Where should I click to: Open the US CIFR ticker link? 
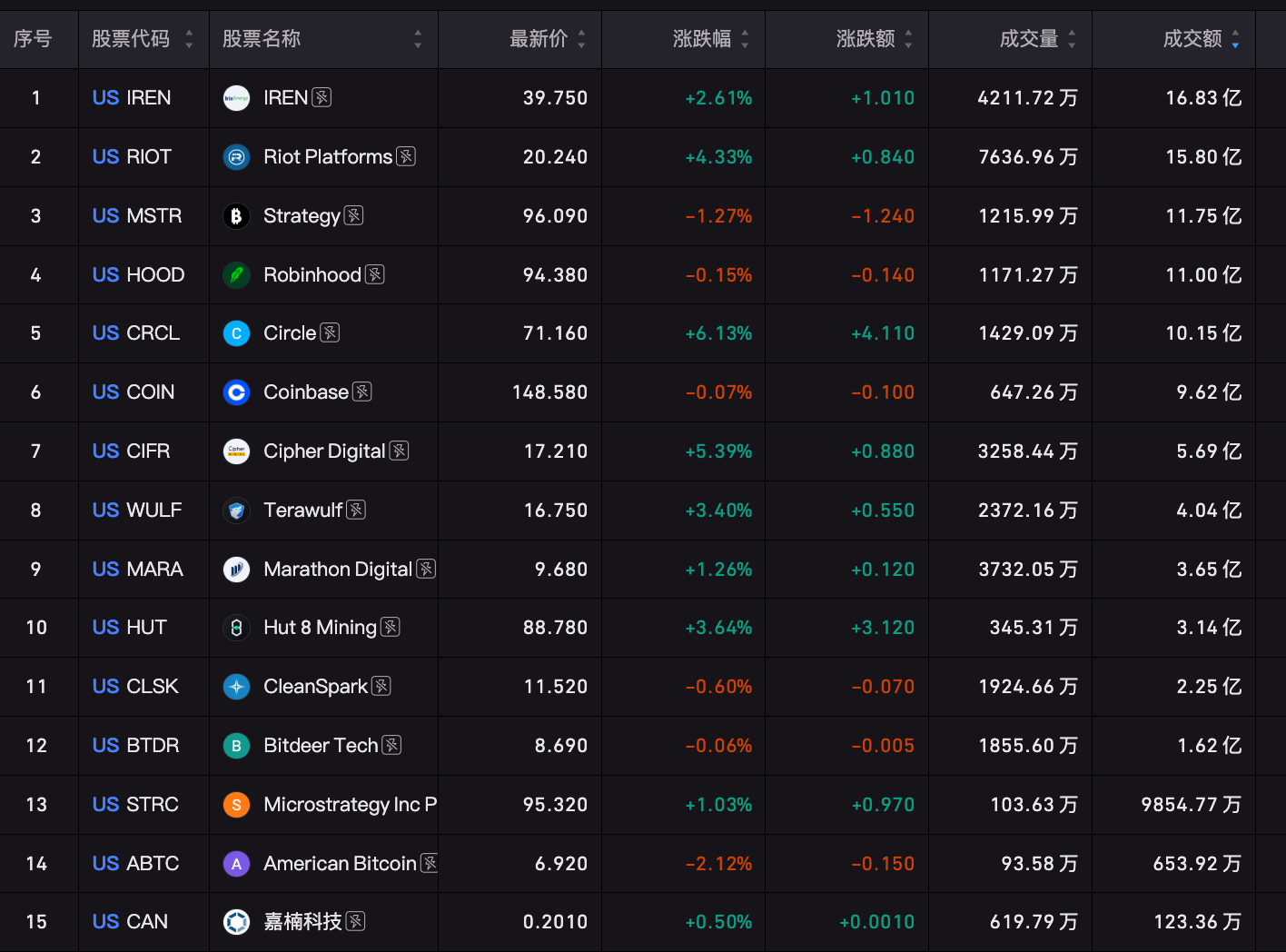[131, 451]
